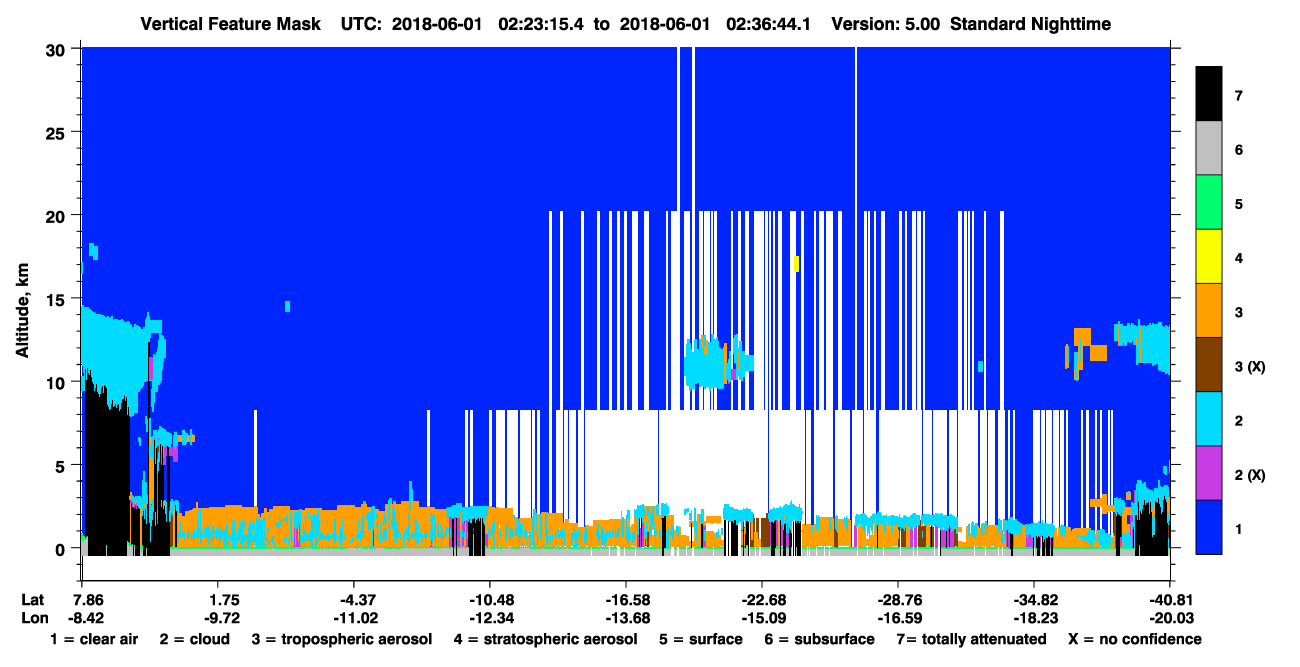The height and width of the screenshot is (667, 1300).
Task: Click the green color swatch labeled 5
Action: pos(1209,203)
